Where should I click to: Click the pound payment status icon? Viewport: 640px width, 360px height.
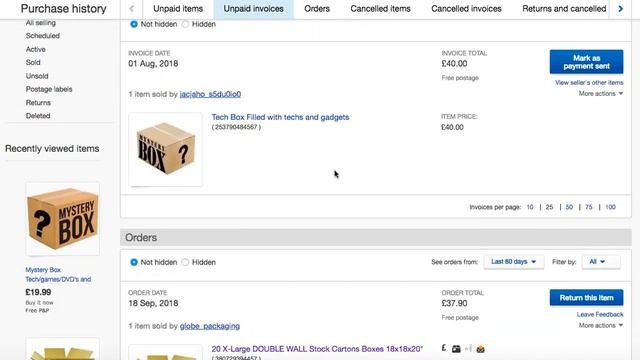click(x=444, y=348)
